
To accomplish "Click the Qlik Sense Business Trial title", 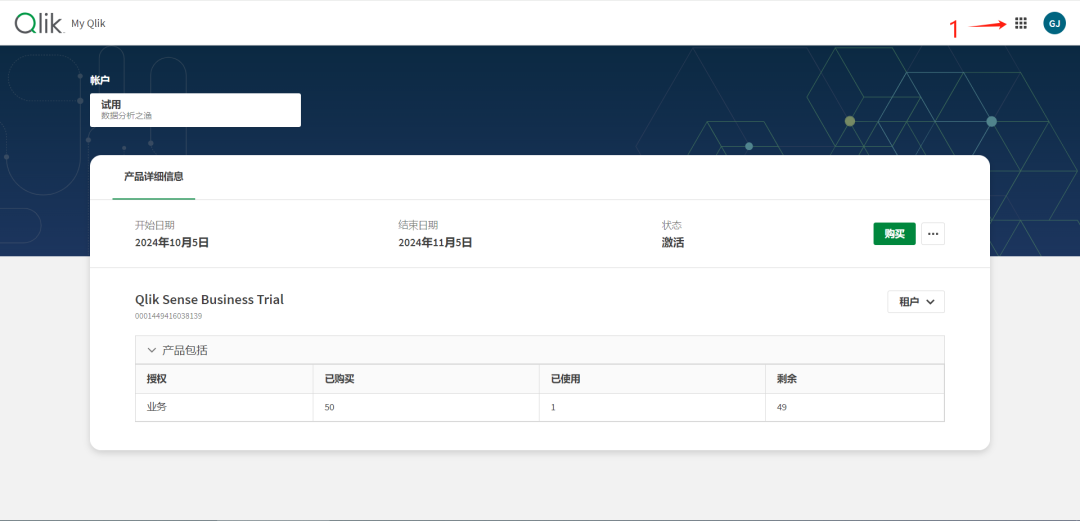I will 209,300.
